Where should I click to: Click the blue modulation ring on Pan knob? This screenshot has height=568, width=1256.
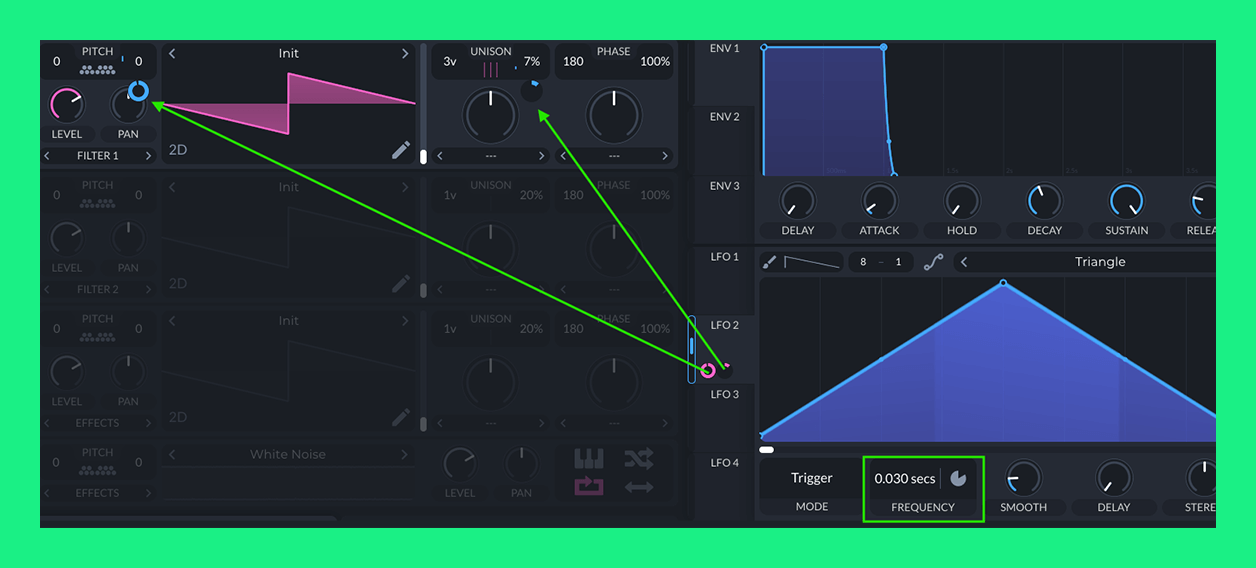(x=138, y=92)
